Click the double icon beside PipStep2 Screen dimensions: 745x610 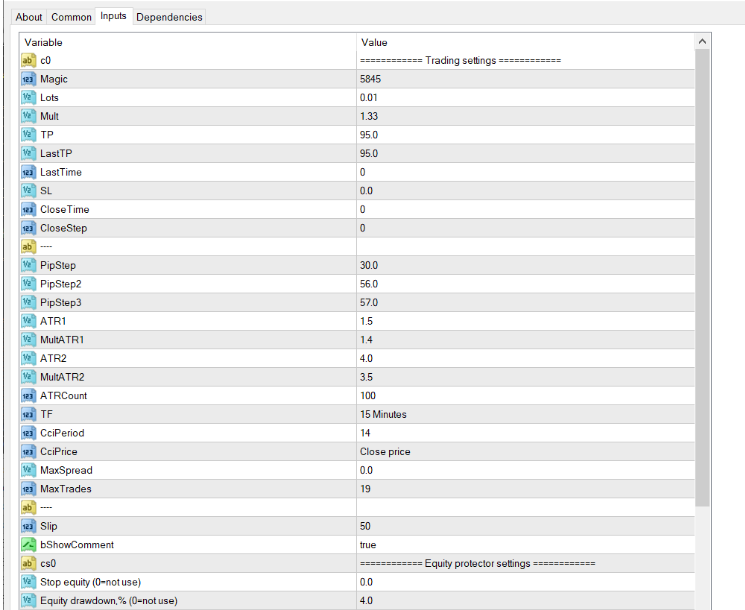coord(29,284)
